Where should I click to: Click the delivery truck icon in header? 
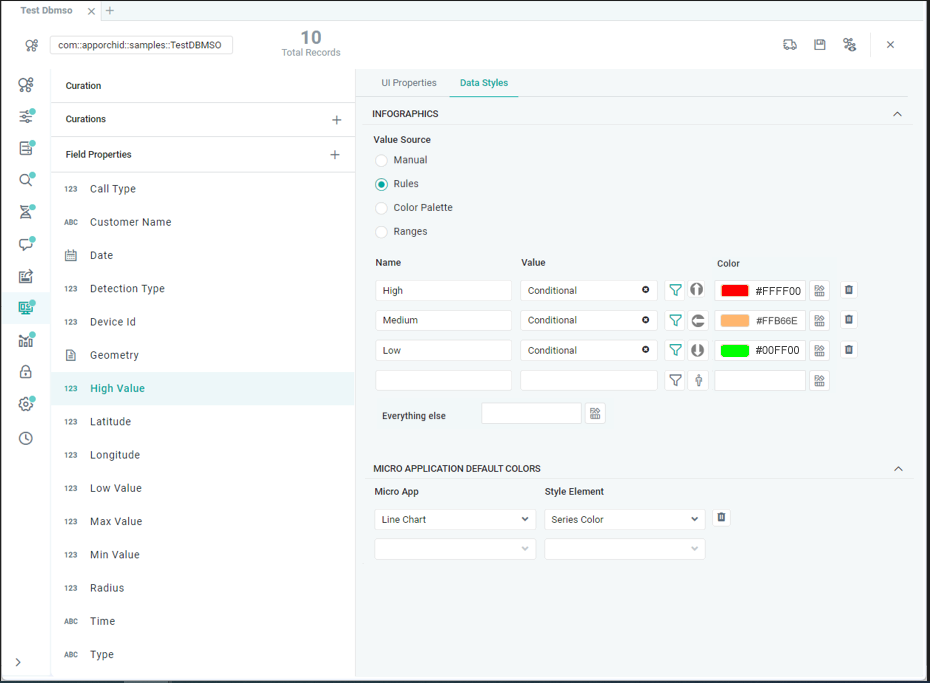coord(790,45)
